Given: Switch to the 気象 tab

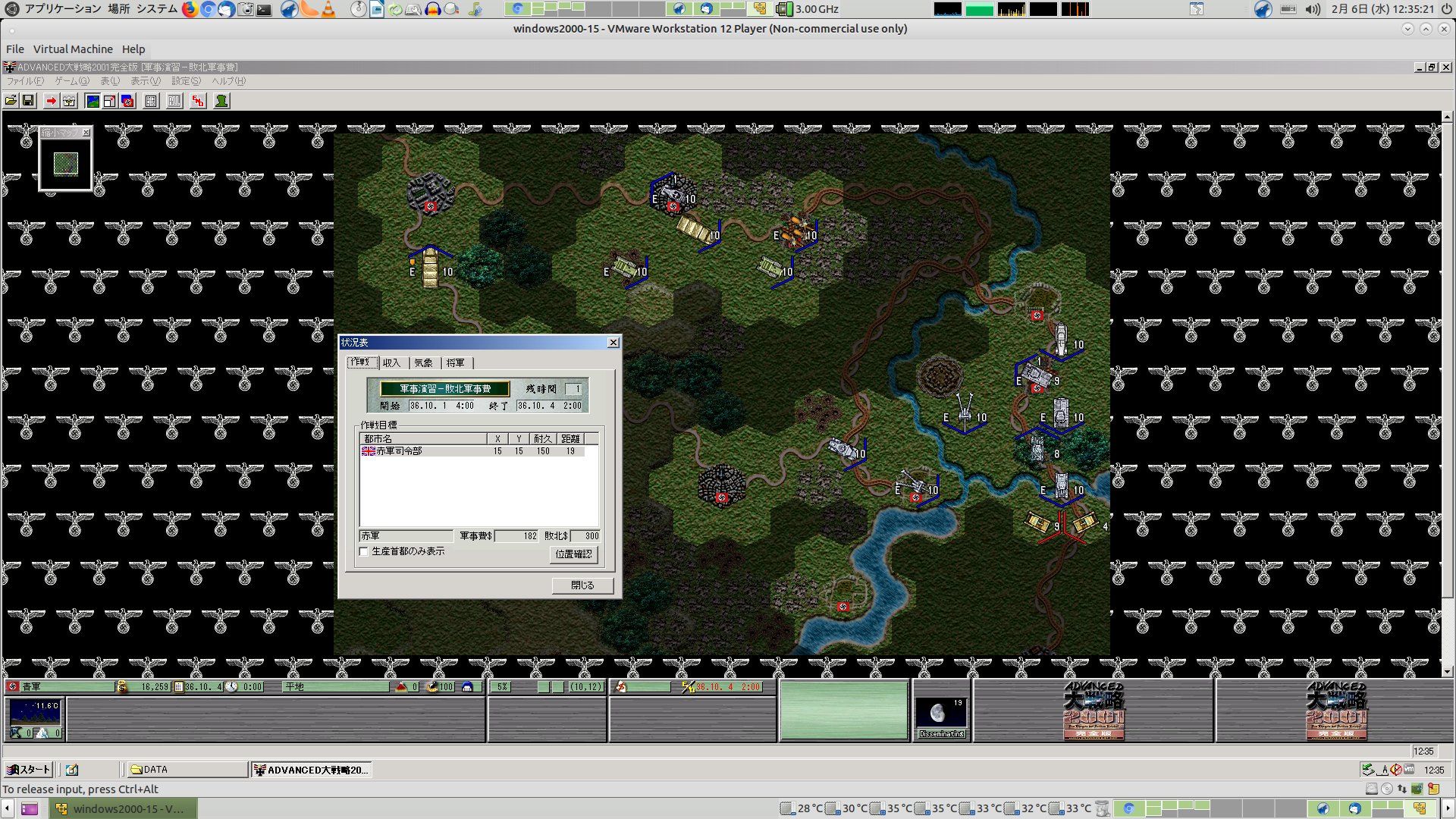Looking at the screenshot, I should (423, 363).
